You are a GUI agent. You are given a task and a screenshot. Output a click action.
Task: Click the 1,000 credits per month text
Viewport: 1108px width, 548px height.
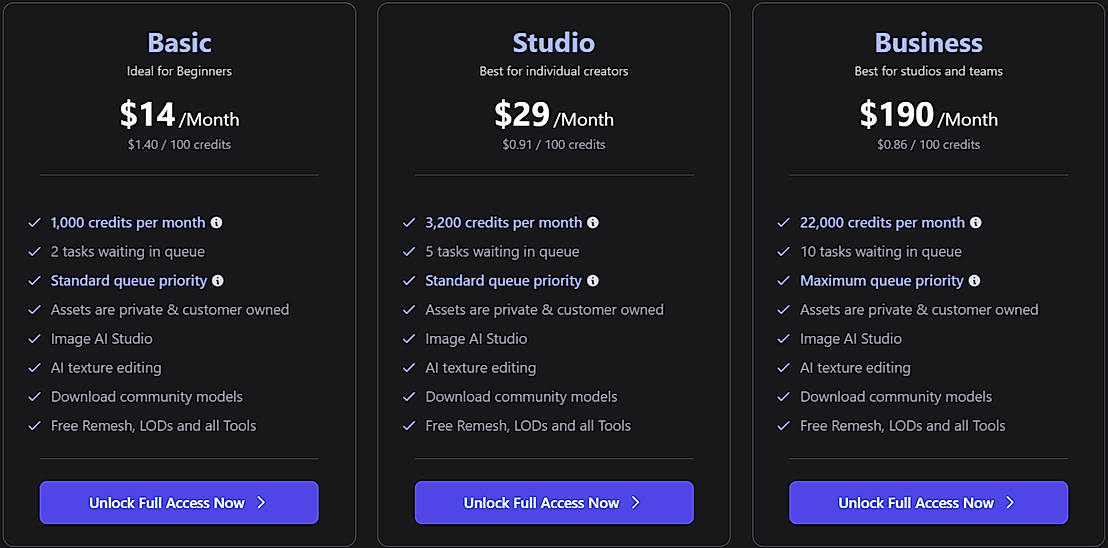pos(128,223)
